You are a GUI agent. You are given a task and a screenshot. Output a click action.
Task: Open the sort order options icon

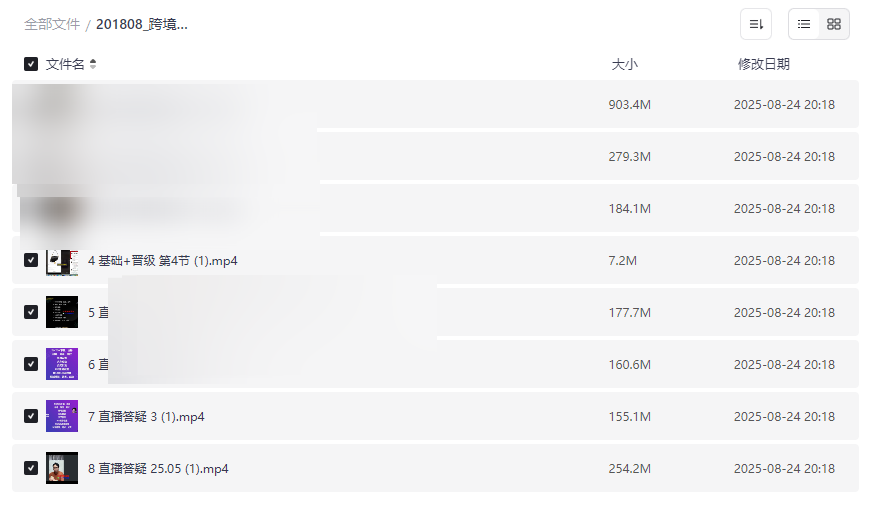tap(756, 24)
